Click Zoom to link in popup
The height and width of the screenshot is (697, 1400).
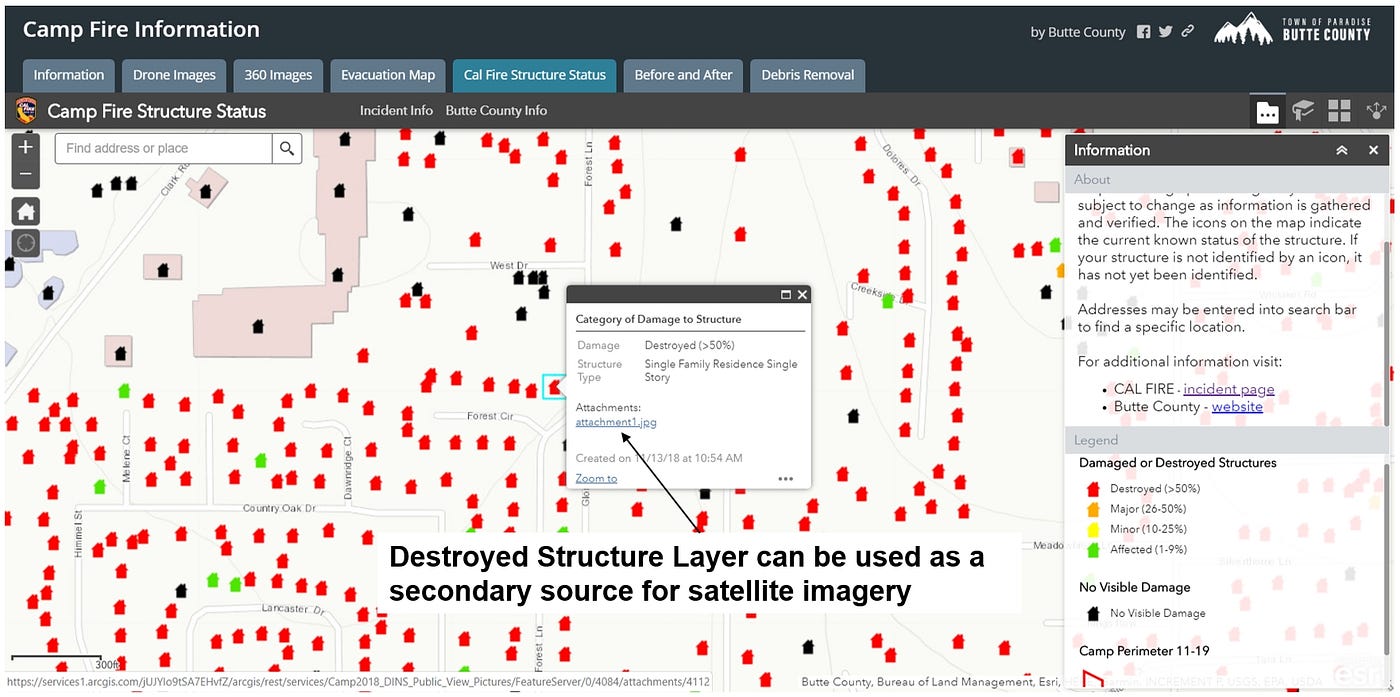(596, 479)
